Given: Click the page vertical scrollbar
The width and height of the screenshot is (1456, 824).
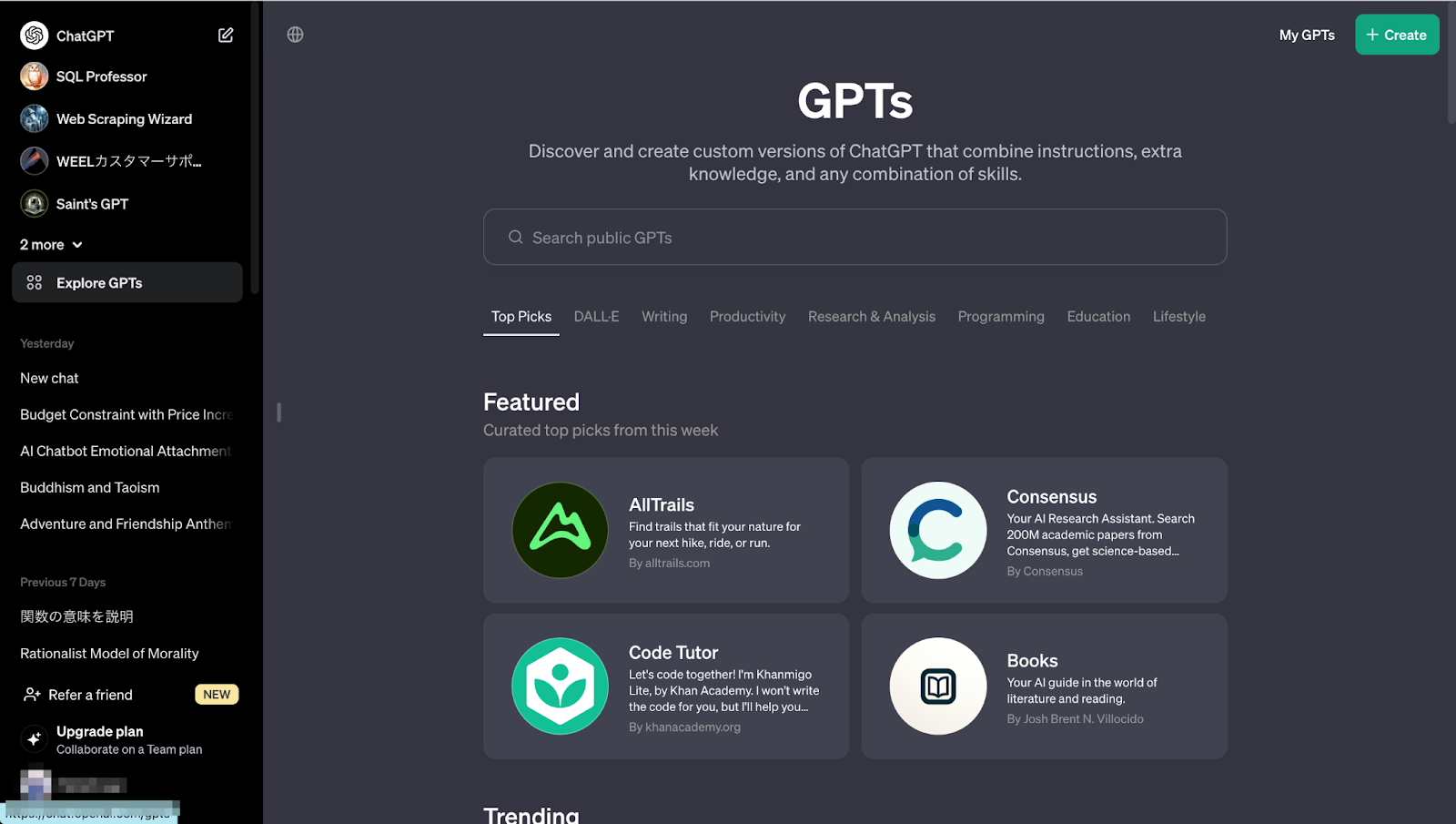Looking at the screenshot, I should coord(1451,64).
